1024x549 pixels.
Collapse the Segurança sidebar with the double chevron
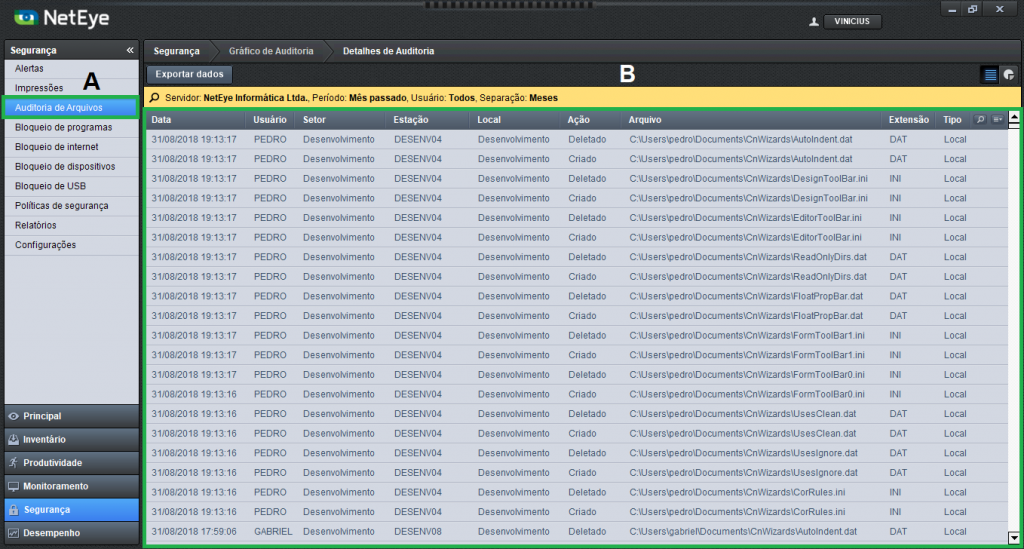click(x=130, y=50)
